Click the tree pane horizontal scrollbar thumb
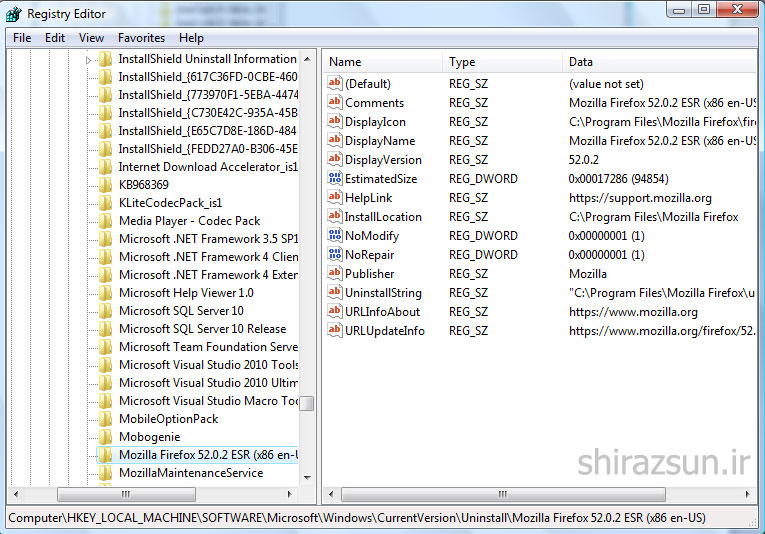The width and height of the screenshot is (765, 534). (126, 494)
